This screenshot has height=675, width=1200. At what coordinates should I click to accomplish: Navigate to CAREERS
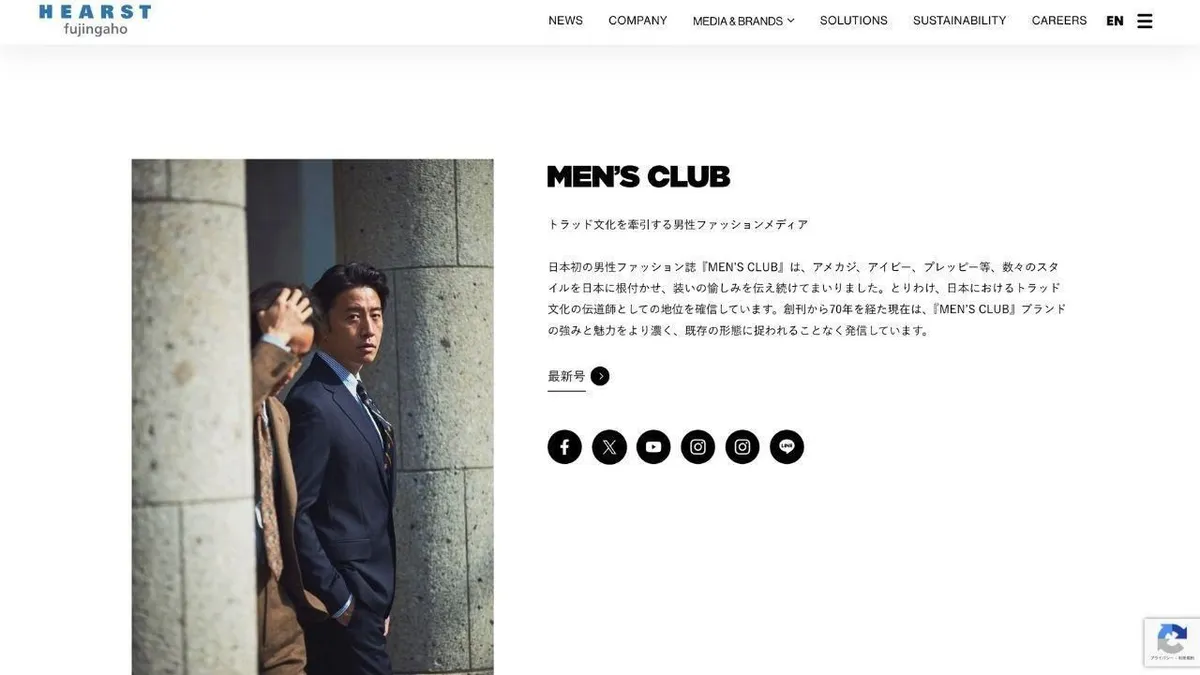coord(1059,20)
